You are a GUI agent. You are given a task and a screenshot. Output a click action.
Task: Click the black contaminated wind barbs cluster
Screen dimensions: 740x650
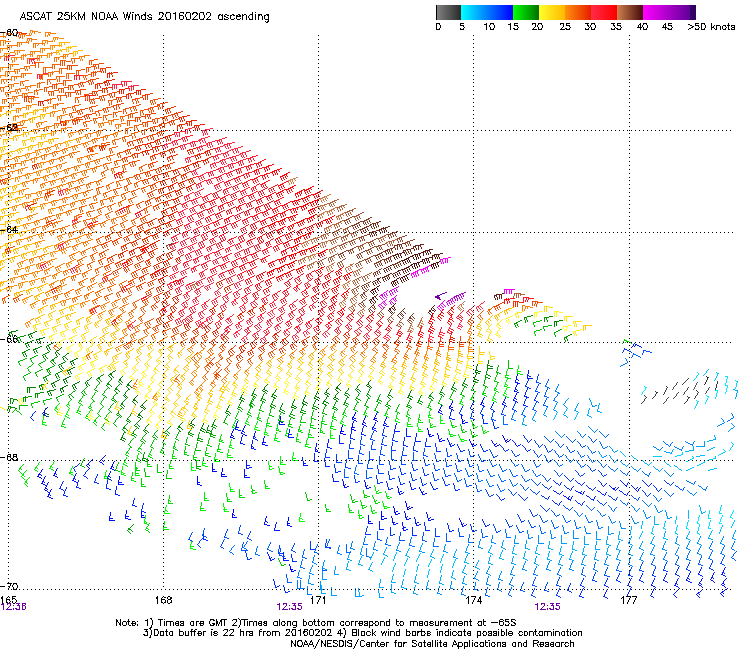click(680, 389)
